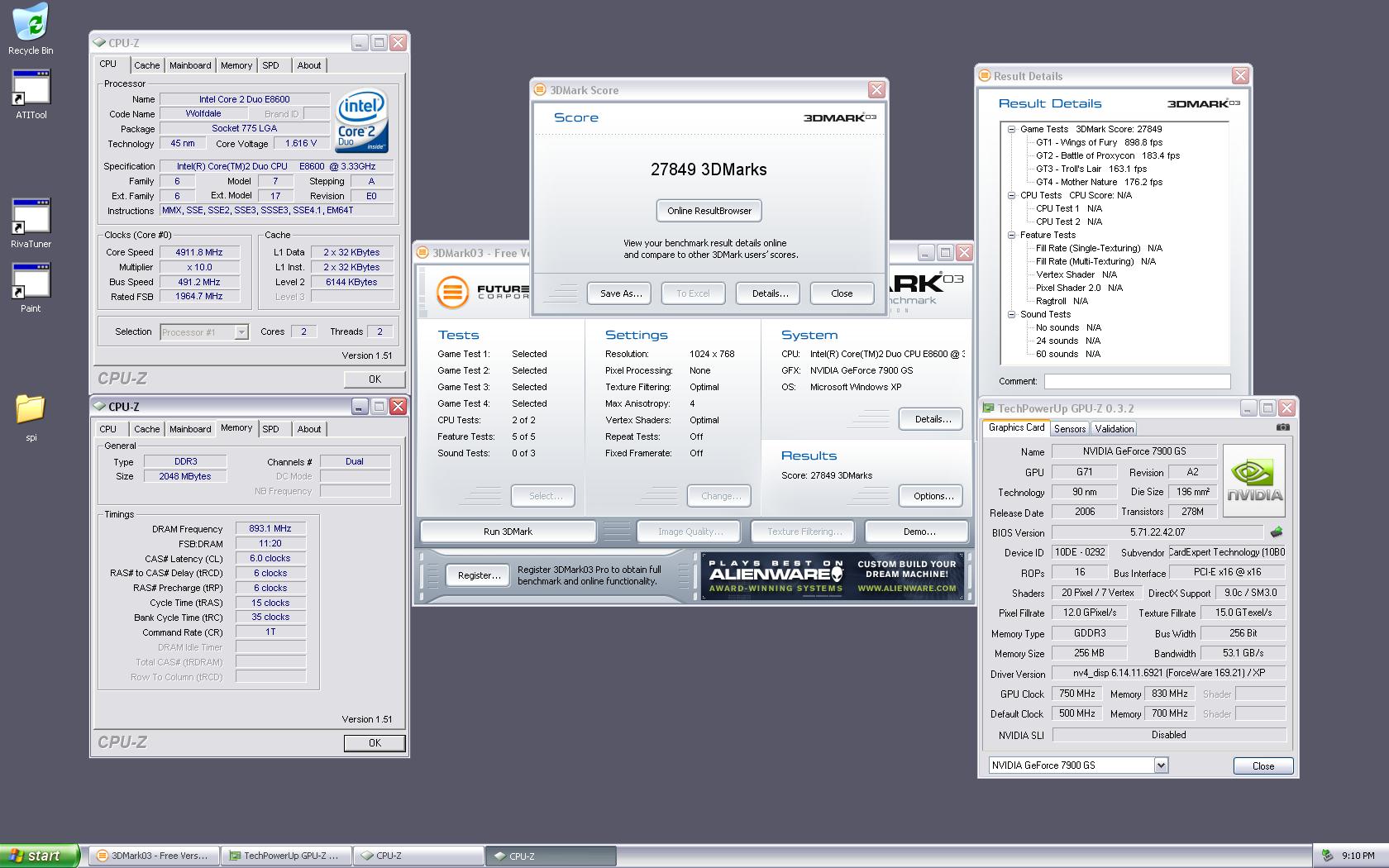
Task: Click Online ResultBrowser button
Action: point(709,211)
